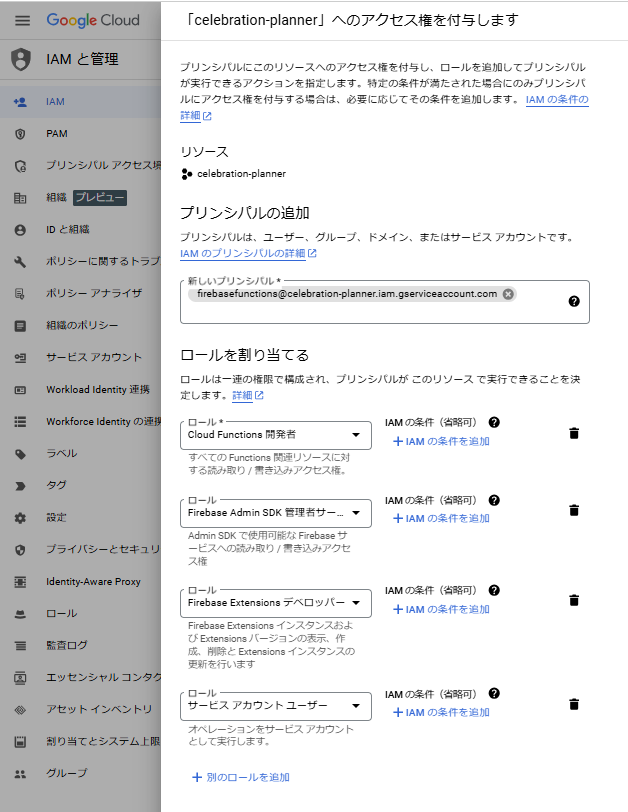Screen dimensions: 628x812
Task: Add IAM condition for Cloud Functions 開発者
Action: (441, 442)
